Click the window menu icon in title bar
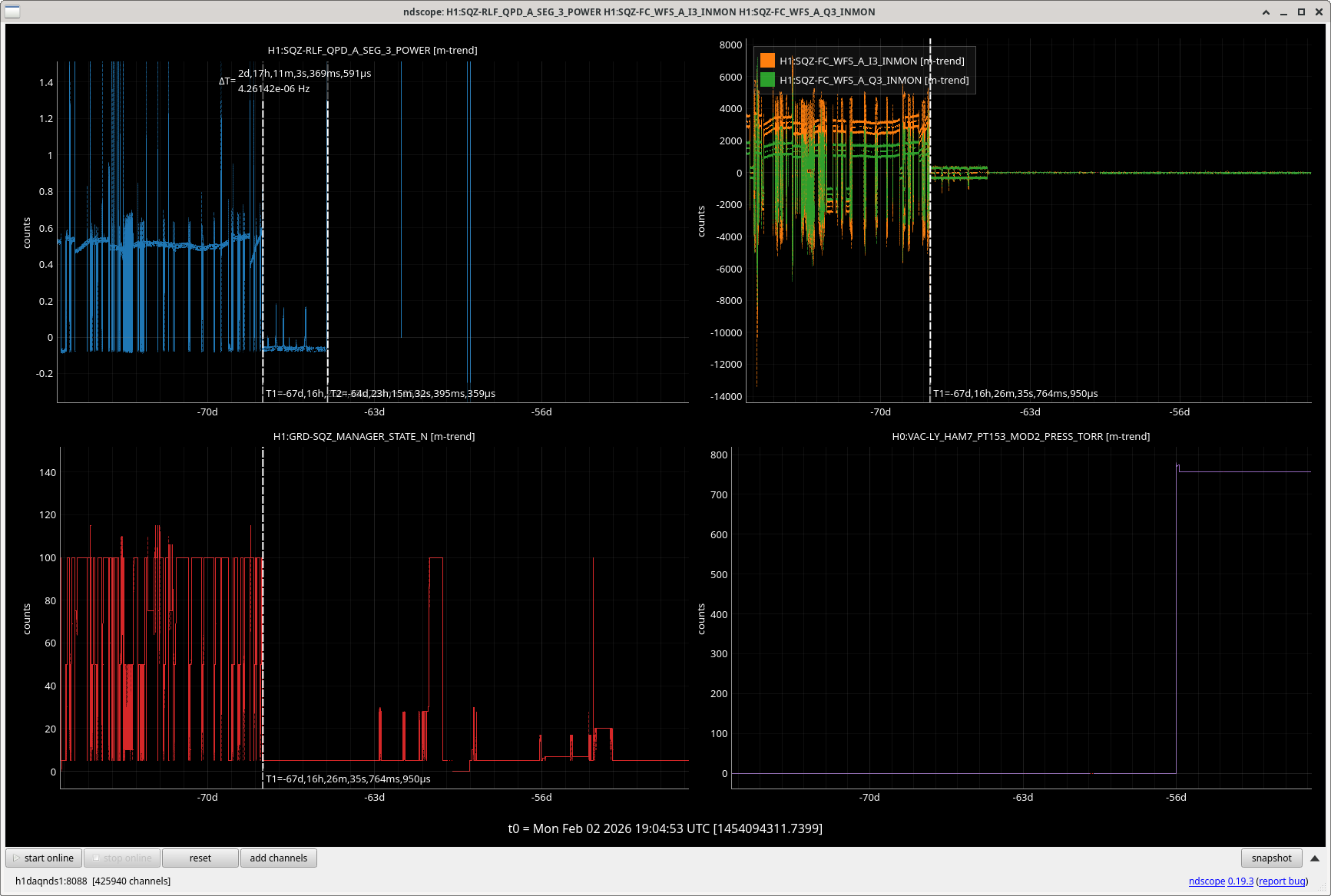Image resolution: width=1331 pixels, height=896 pixels. pos(12,12)
